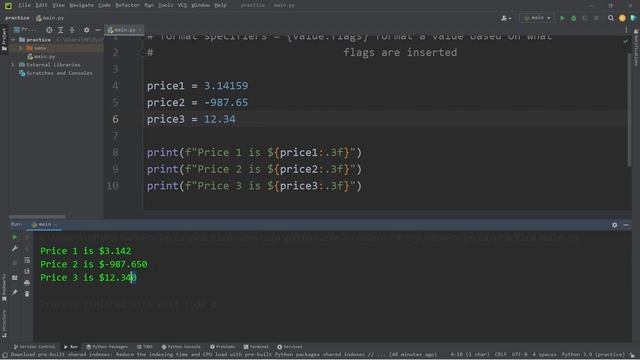Open run configuration wrench icon in Run panel
640x360 pixels.
point(15,249)
